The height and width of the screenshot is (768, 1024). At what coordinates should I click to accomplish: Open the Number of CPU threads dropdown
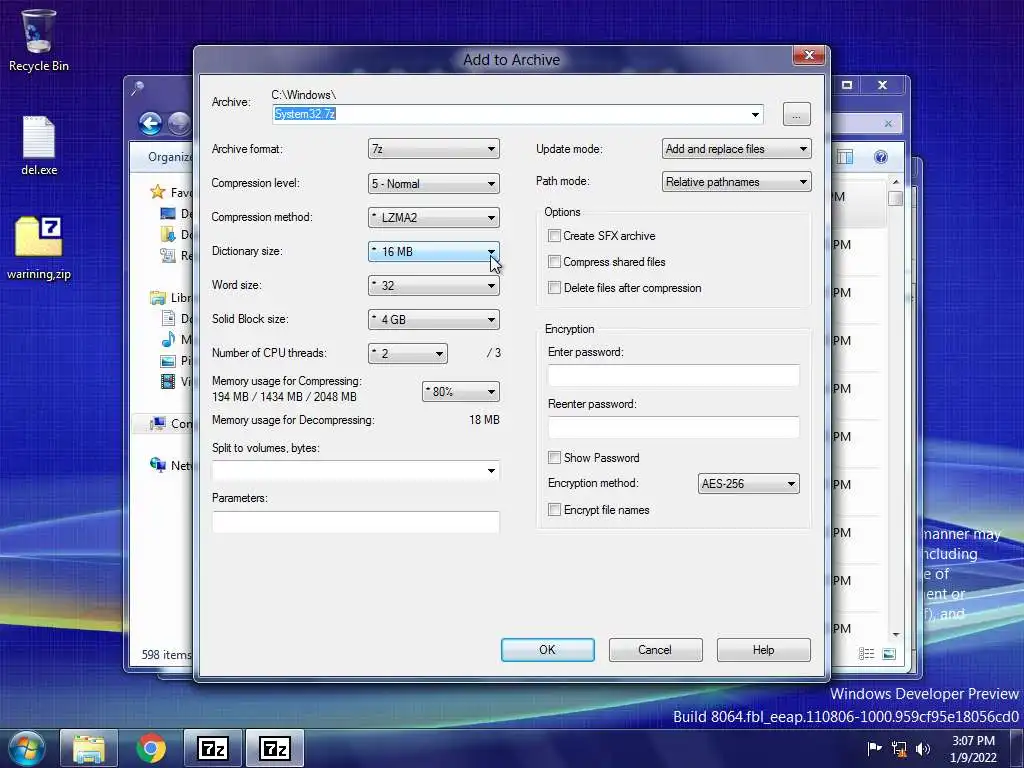click(x=408, y=353)
